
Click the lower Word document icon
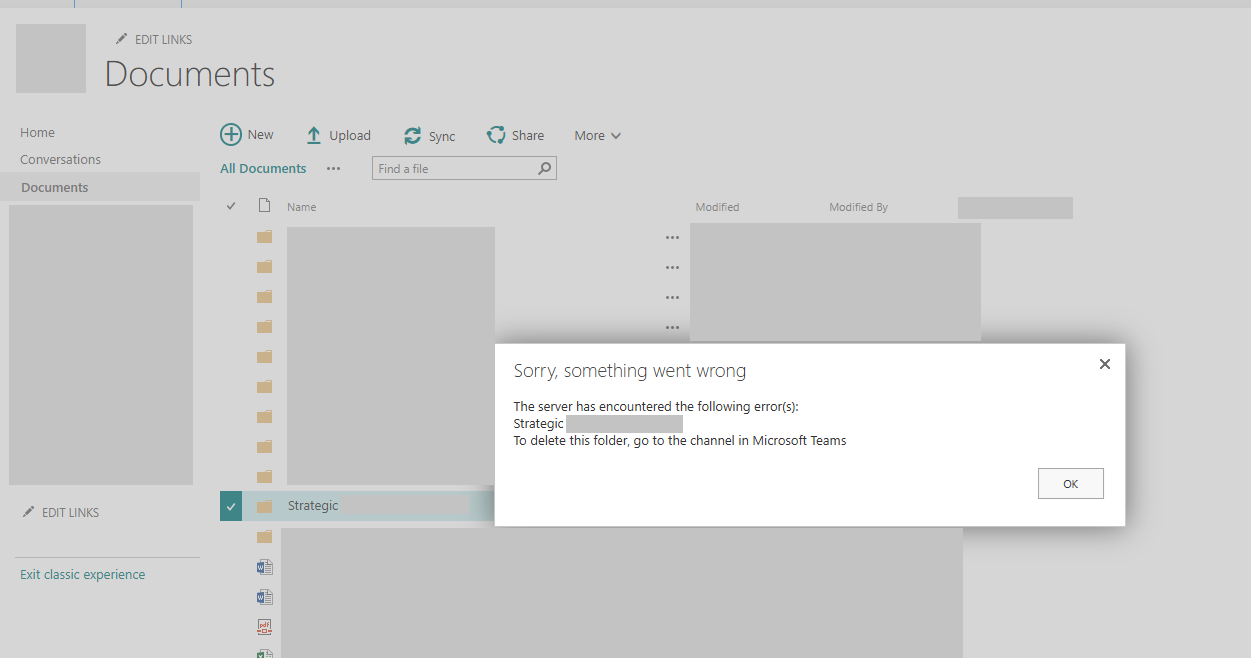[264, 597]
